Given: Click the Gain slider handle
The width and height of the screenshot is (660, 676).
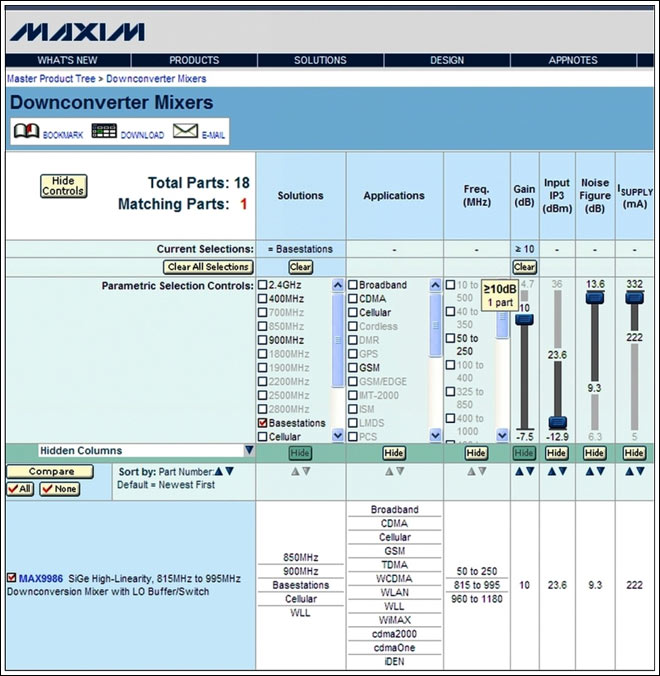Looking at the screenshot, I should click(524, 319).
